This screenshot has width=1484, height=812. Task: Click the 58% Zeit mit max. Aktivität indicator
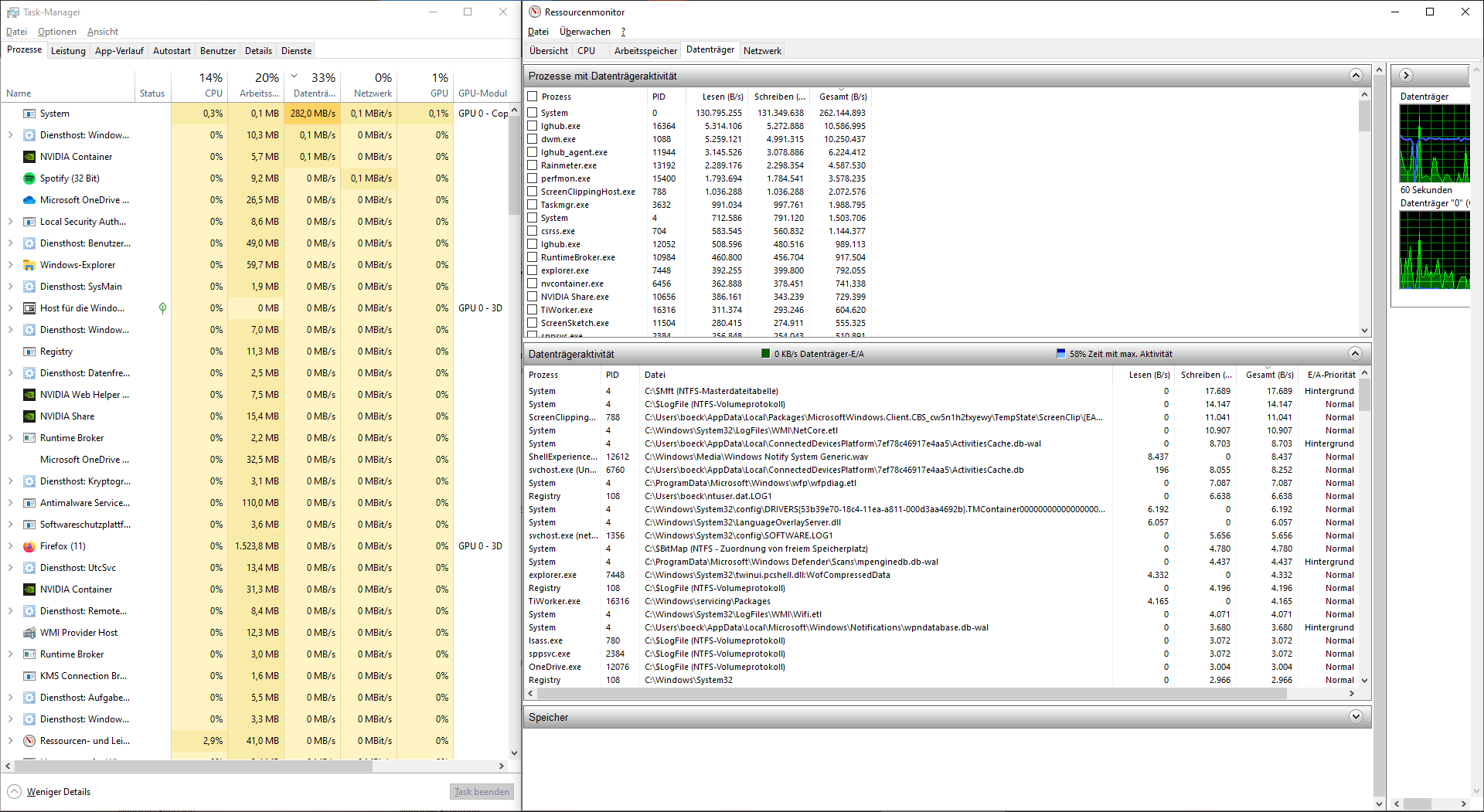1115,354
